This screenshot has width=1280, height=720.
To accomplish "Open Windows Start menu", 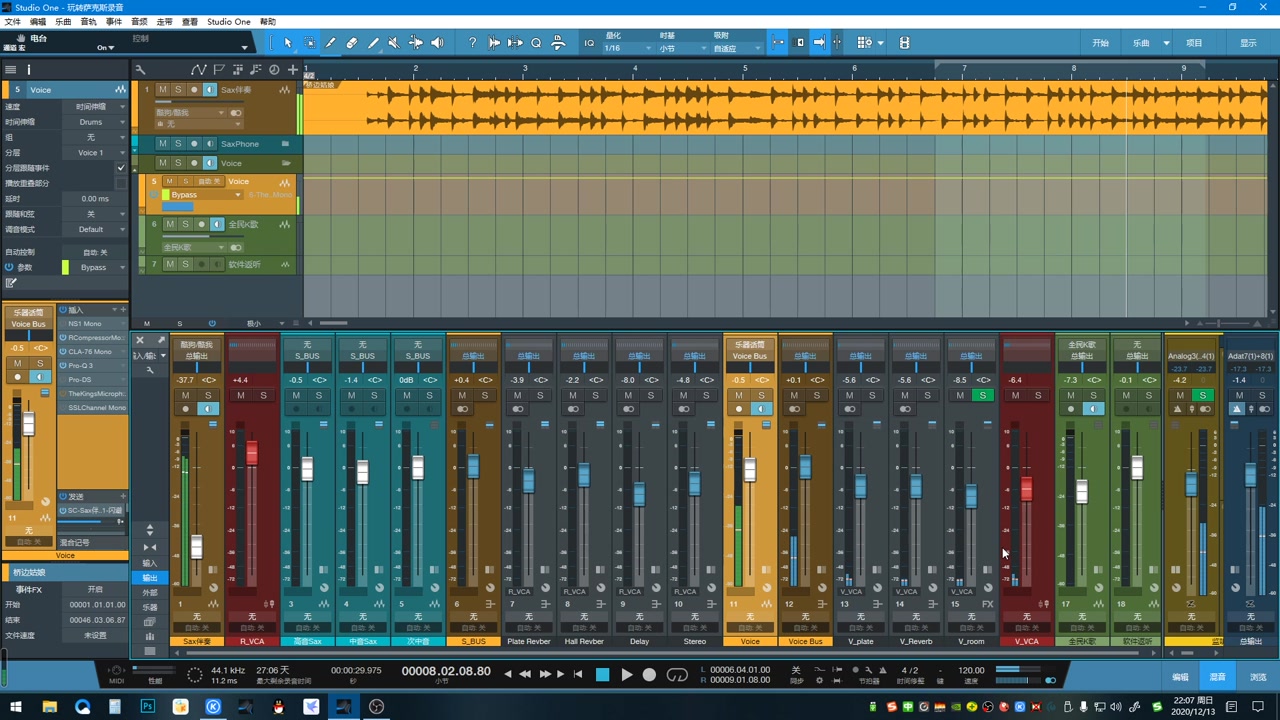I will pos(16,706).
